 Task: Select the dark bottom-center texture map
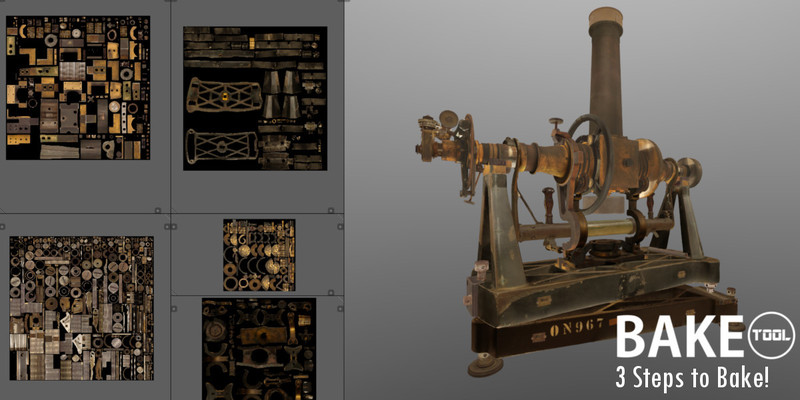[259, 347]
